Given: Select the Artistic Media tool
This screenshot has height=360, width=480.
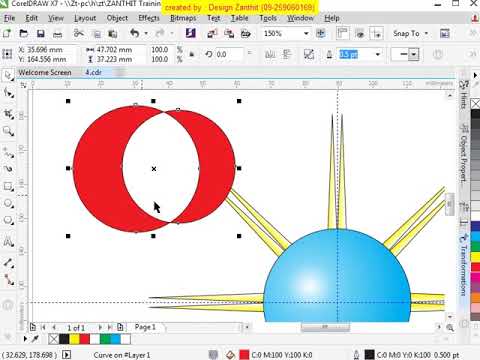Looking at the screenshot, I should [8, 169].
